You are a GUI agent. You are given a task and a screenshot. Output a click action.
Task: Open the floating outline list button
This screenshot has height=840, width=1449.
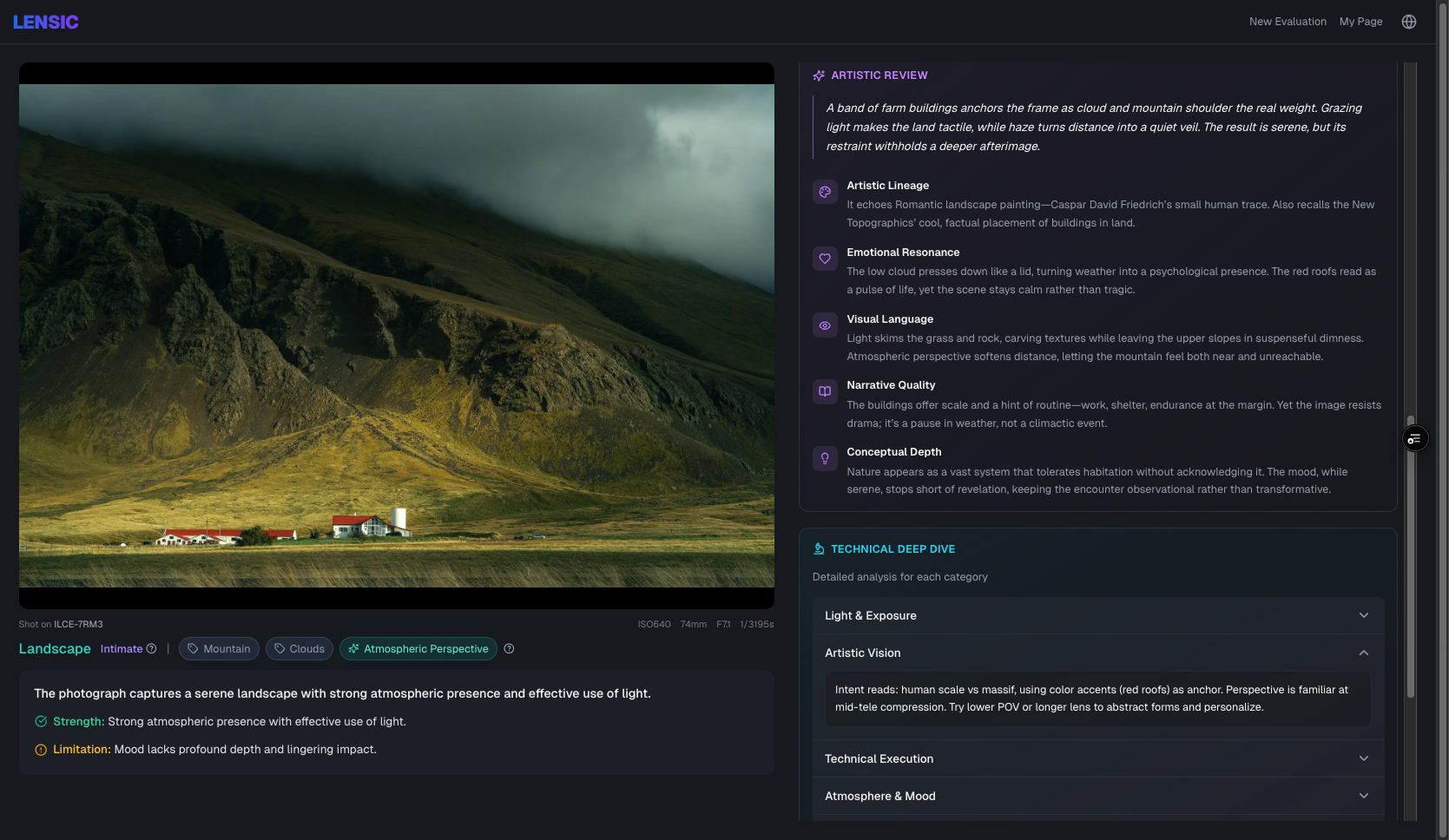[1414, 439]
